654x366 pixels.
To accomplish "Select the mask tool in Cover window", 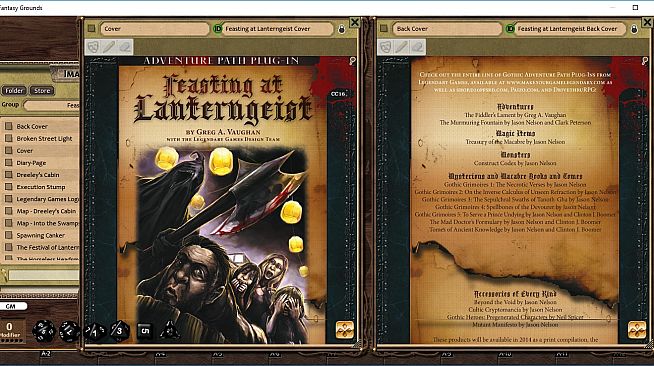I will (93, 47).
